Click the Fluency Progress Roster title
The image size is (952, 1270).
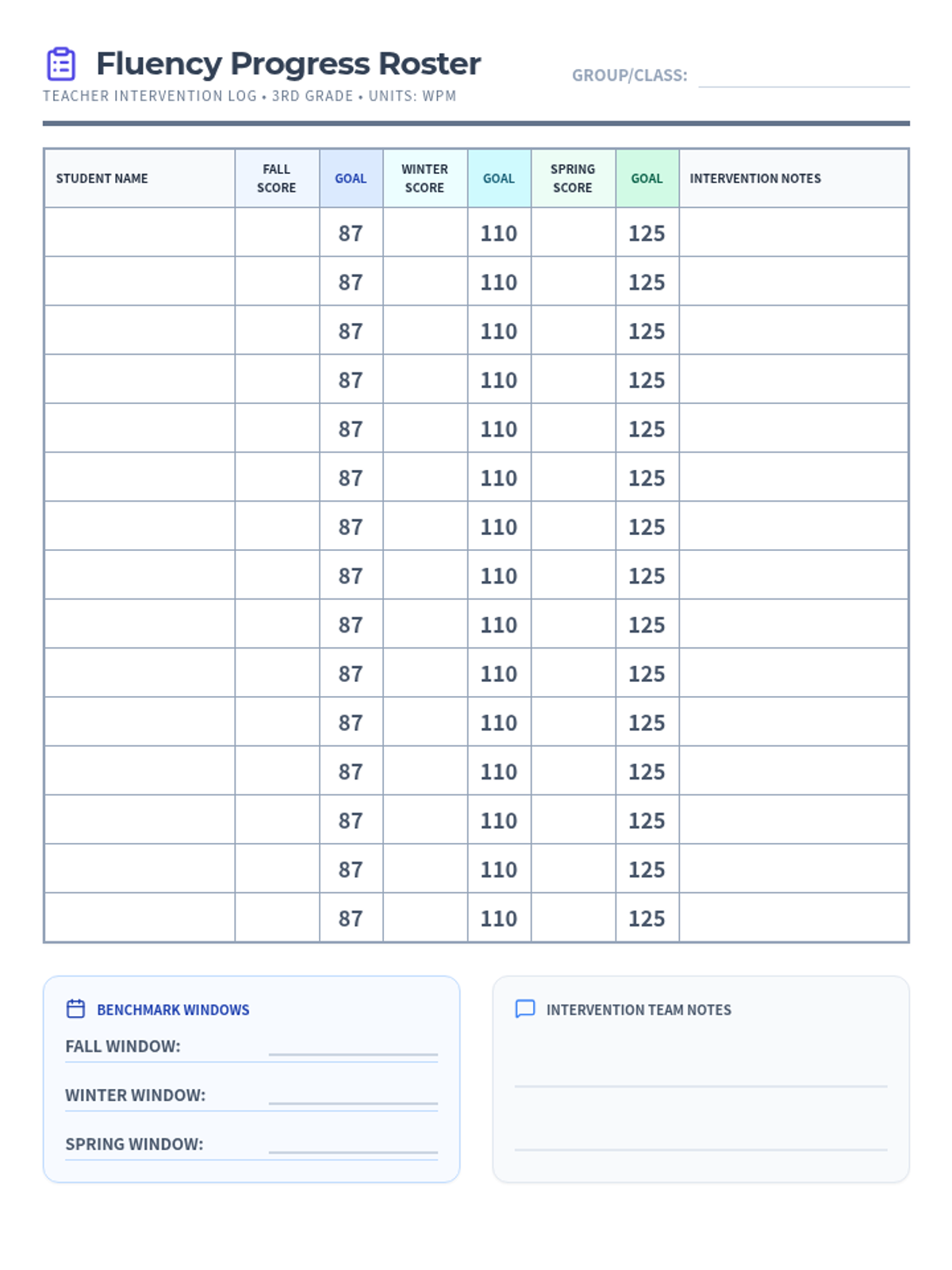[x=288, y=64]
